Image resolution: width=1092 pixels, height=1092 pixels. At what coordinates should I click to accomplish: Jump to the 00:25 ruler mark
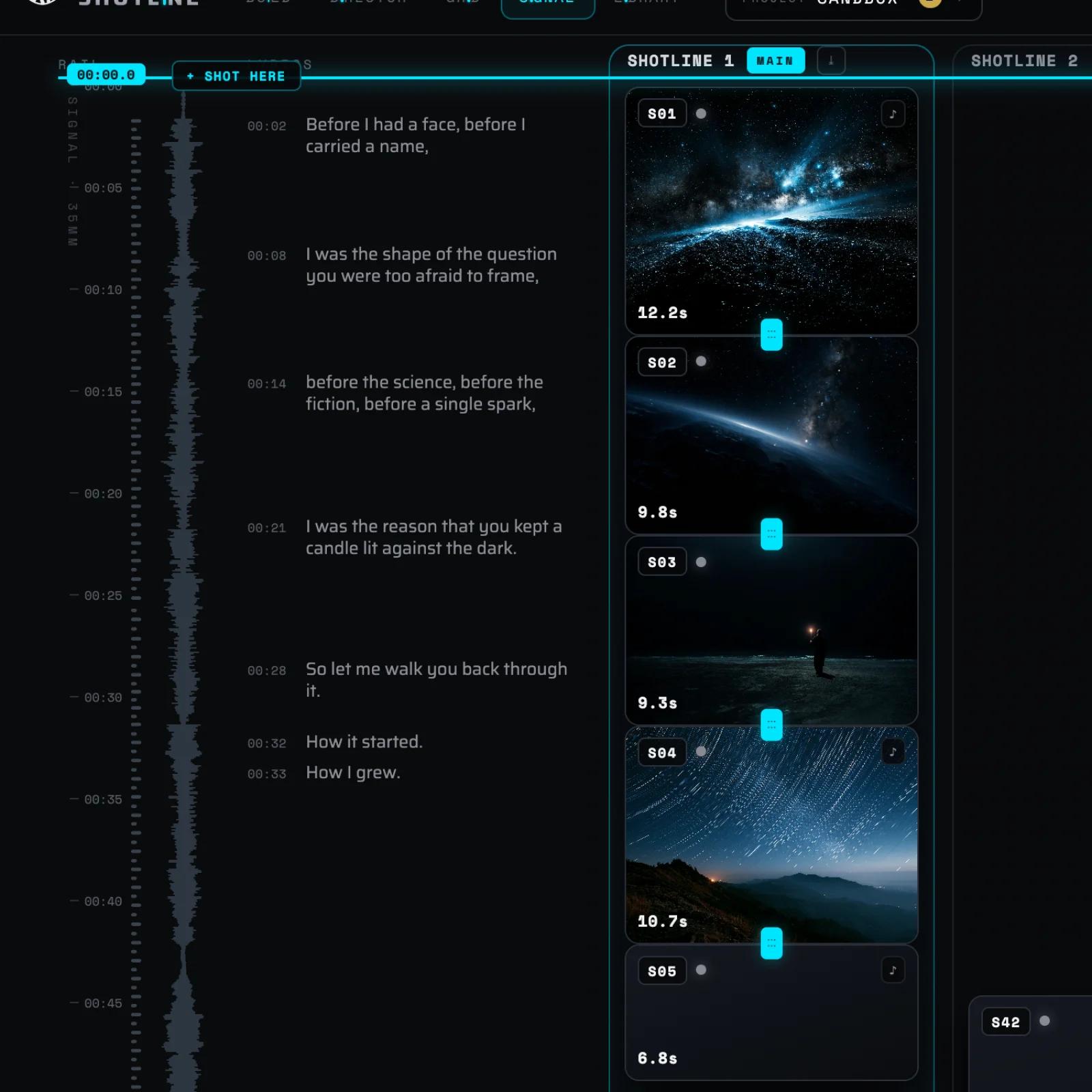(103, 595)
